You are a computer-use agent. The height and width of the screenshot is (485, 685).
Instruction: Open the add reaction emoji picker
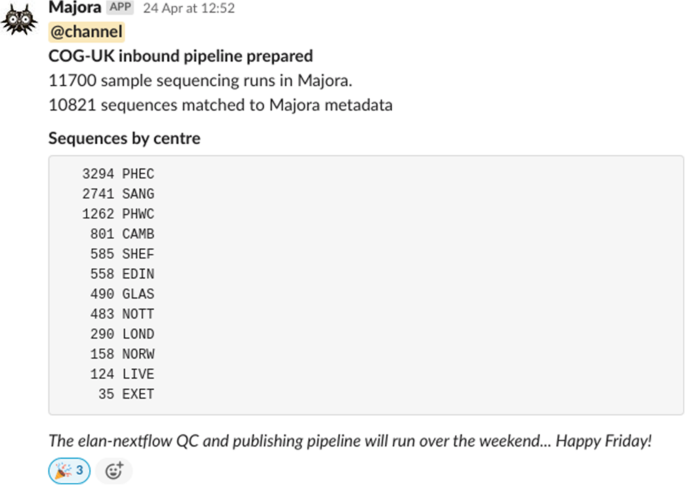114,470
